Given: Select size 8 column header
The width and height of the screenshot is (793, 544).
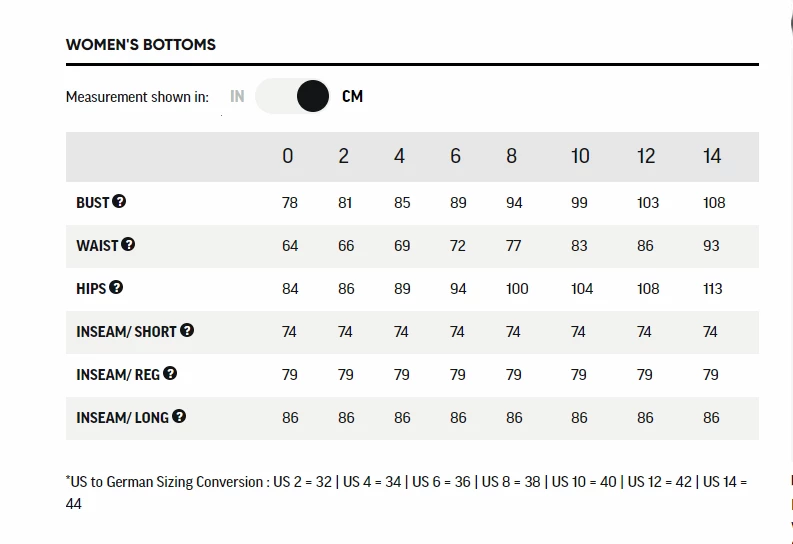Looking at the screenshot, I should (x=512, y=156).
